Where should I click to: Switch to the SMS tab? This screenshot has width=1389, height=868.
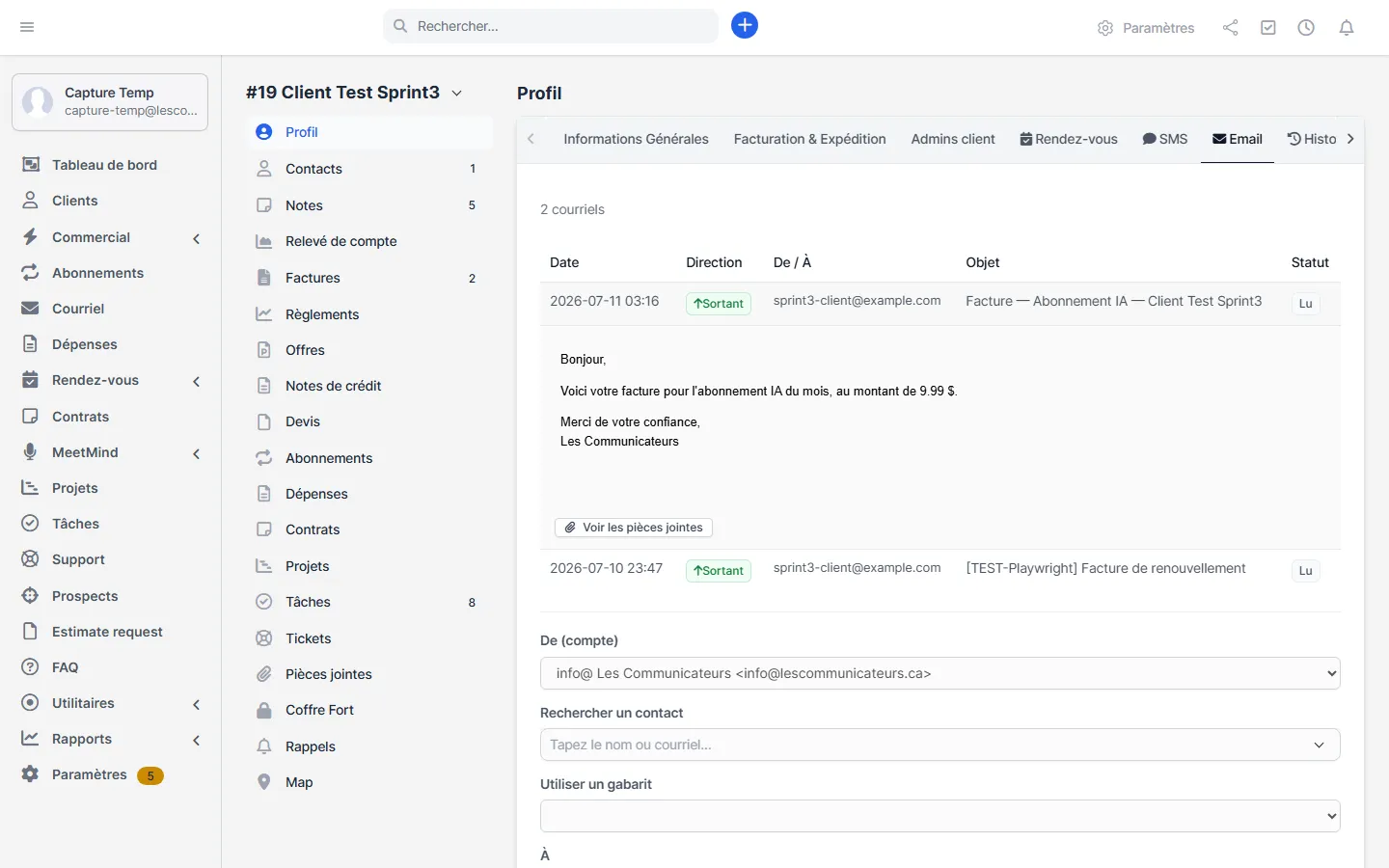tap(1165, 139)
